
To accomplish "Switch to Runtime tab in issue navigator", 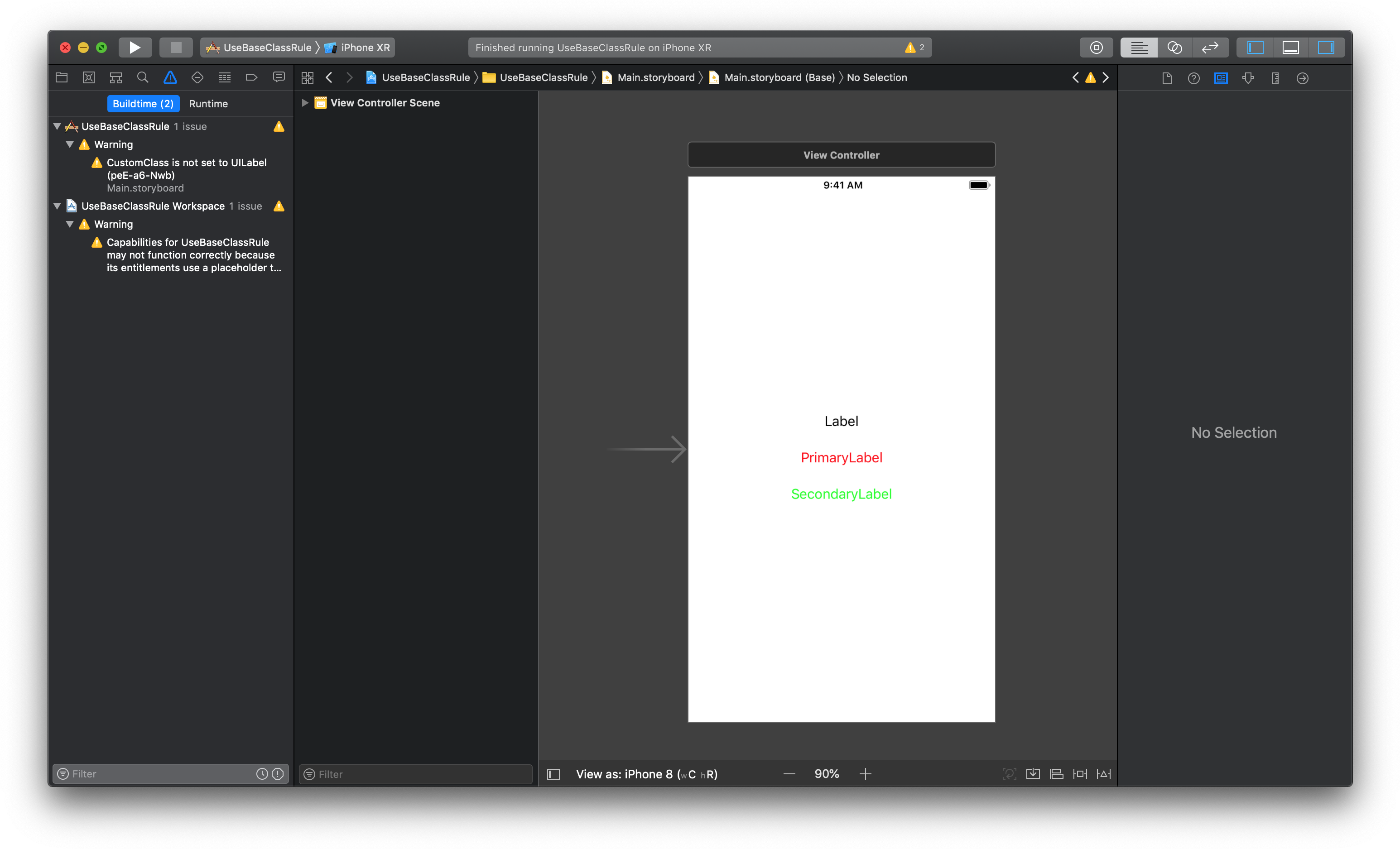I will (x=211, y=102).
